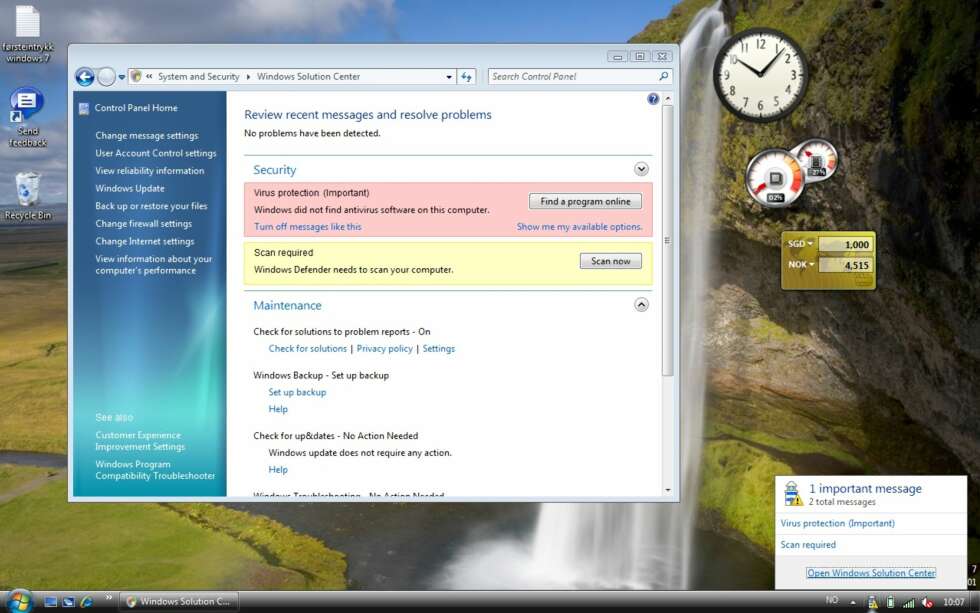Open the førsteinntrykk windows 7 desktop file
The width and height of the screenshot is (980, 613).
pos(28,34)
